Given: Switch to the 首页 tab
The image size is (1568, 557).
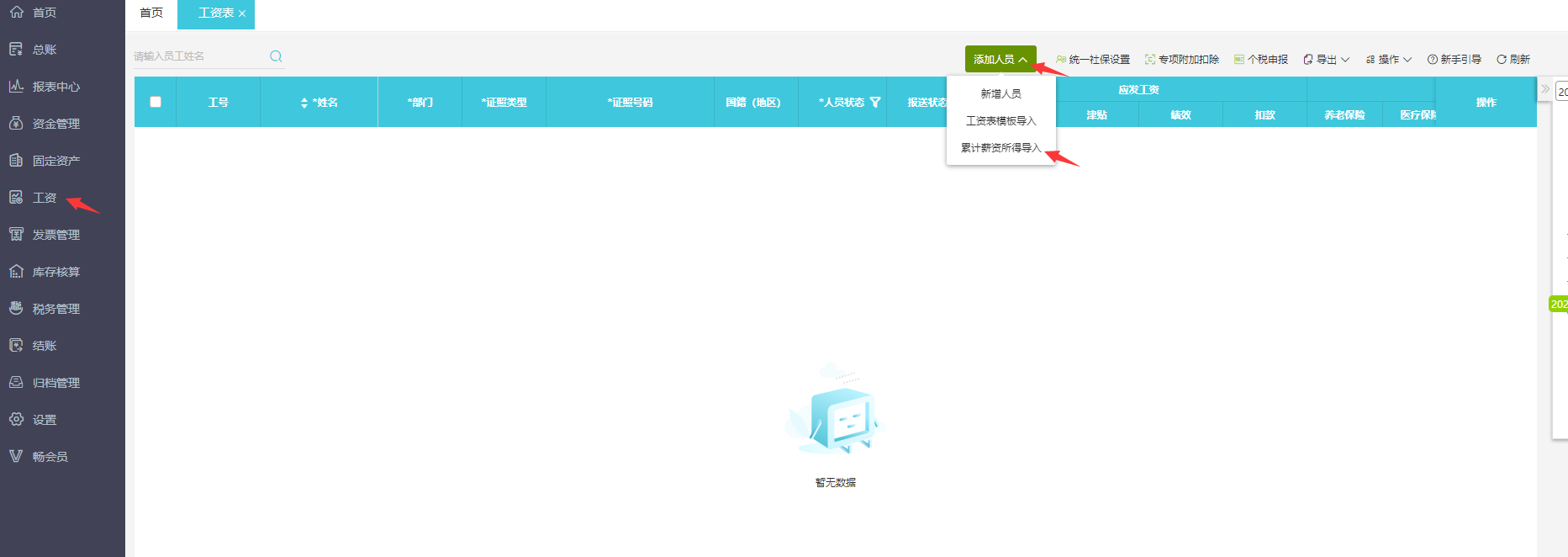Looking at the screenshot, I should click(x=151, y=13).
